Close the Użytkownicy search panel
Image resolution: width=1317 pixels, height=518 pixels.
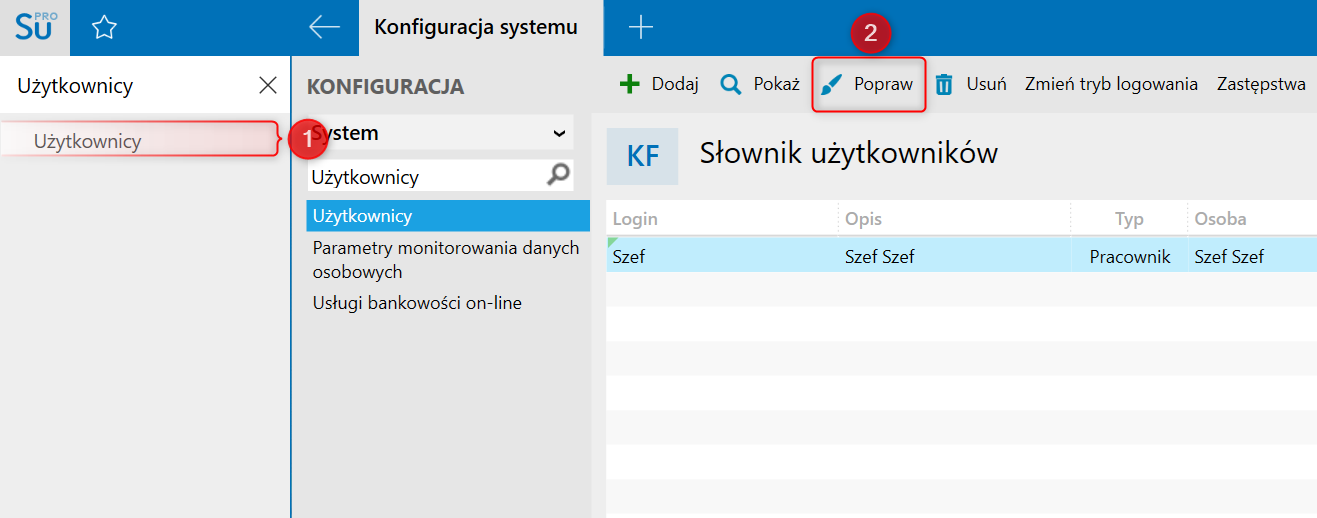[268, 85]
